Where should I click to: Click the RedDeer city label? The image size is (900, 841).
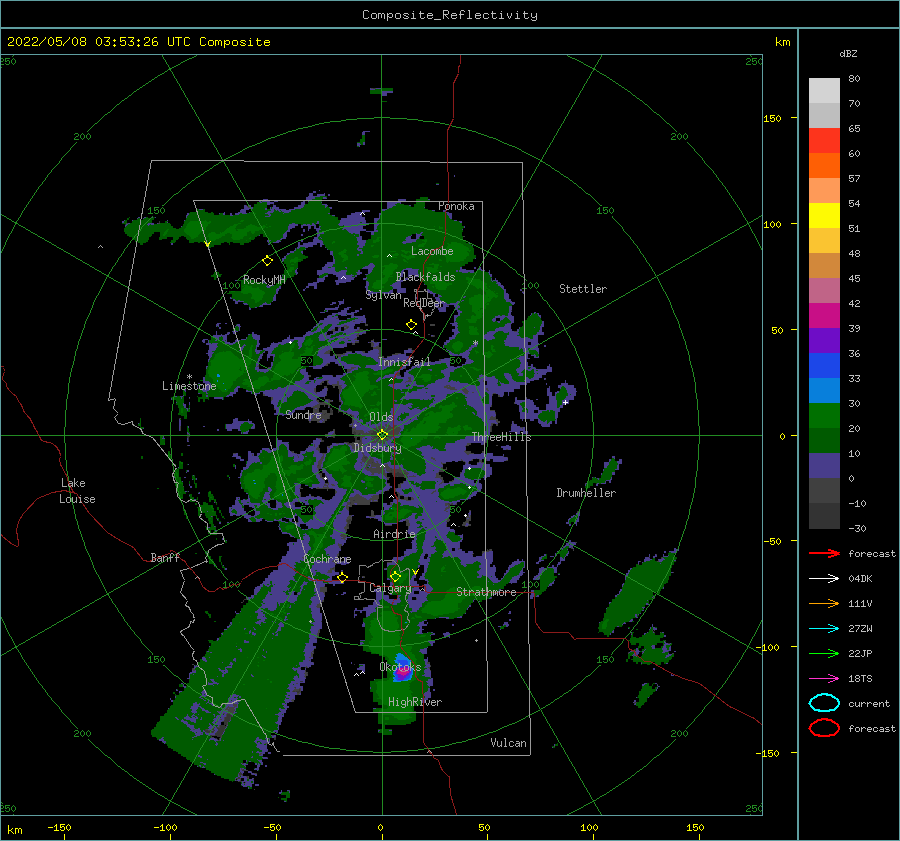click(x=424, y=303)
